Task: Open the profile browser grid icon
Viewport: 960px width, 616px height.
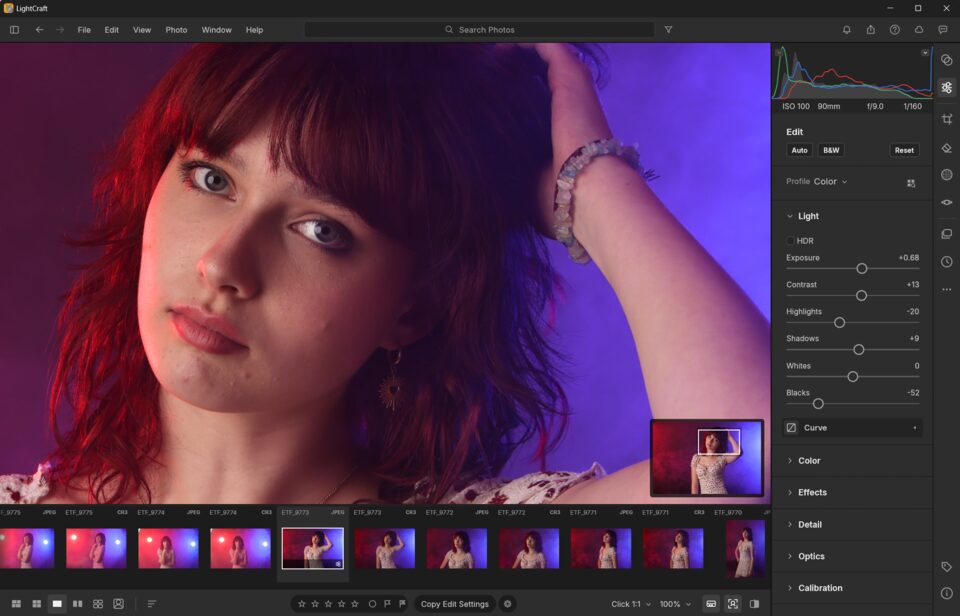Action: pyautogui.click(x=911, y=182)
